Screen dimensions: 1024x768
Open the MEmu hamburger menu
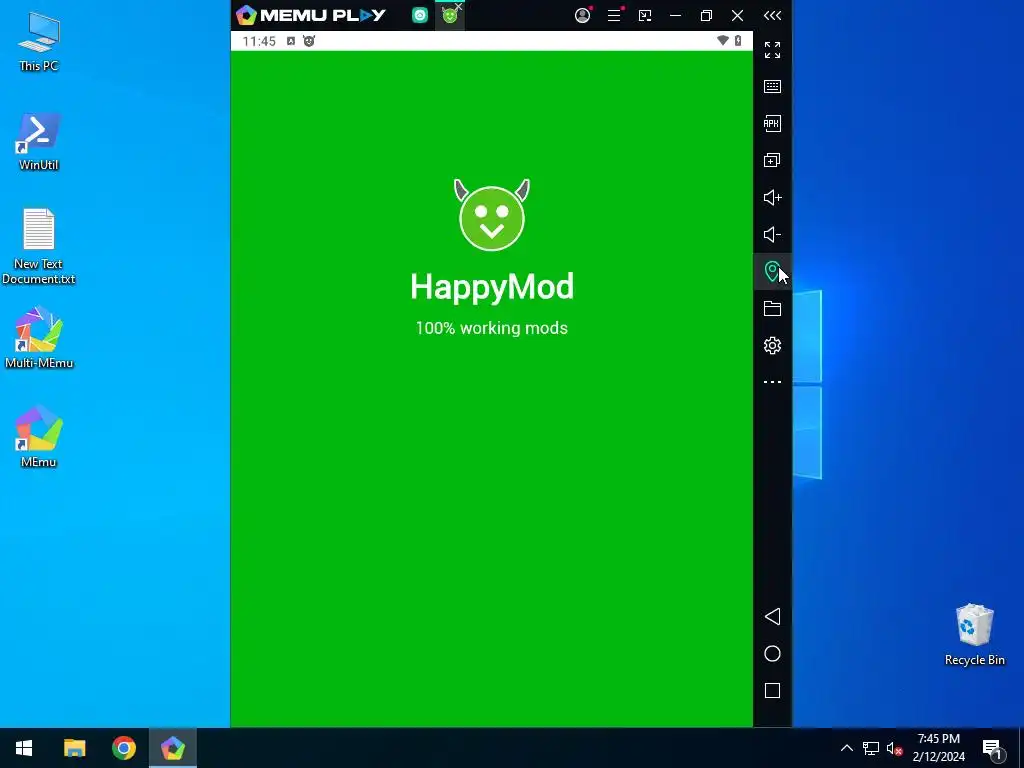(614, 15)
